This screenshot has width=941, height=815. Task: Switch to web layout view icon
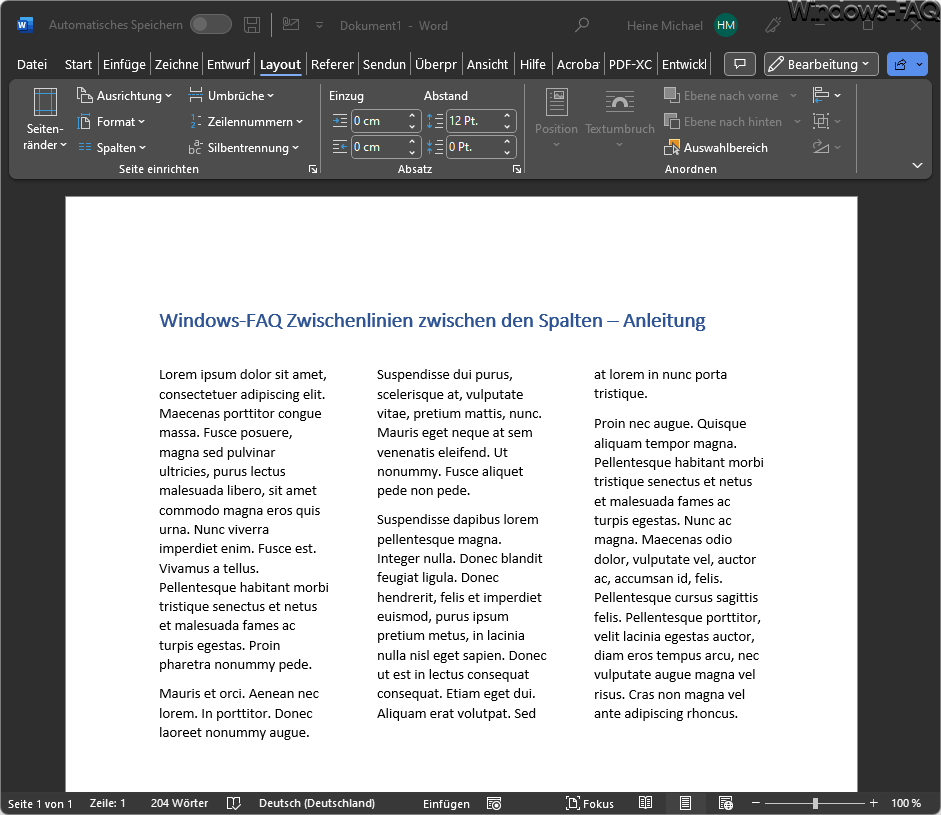click(726, 803)
